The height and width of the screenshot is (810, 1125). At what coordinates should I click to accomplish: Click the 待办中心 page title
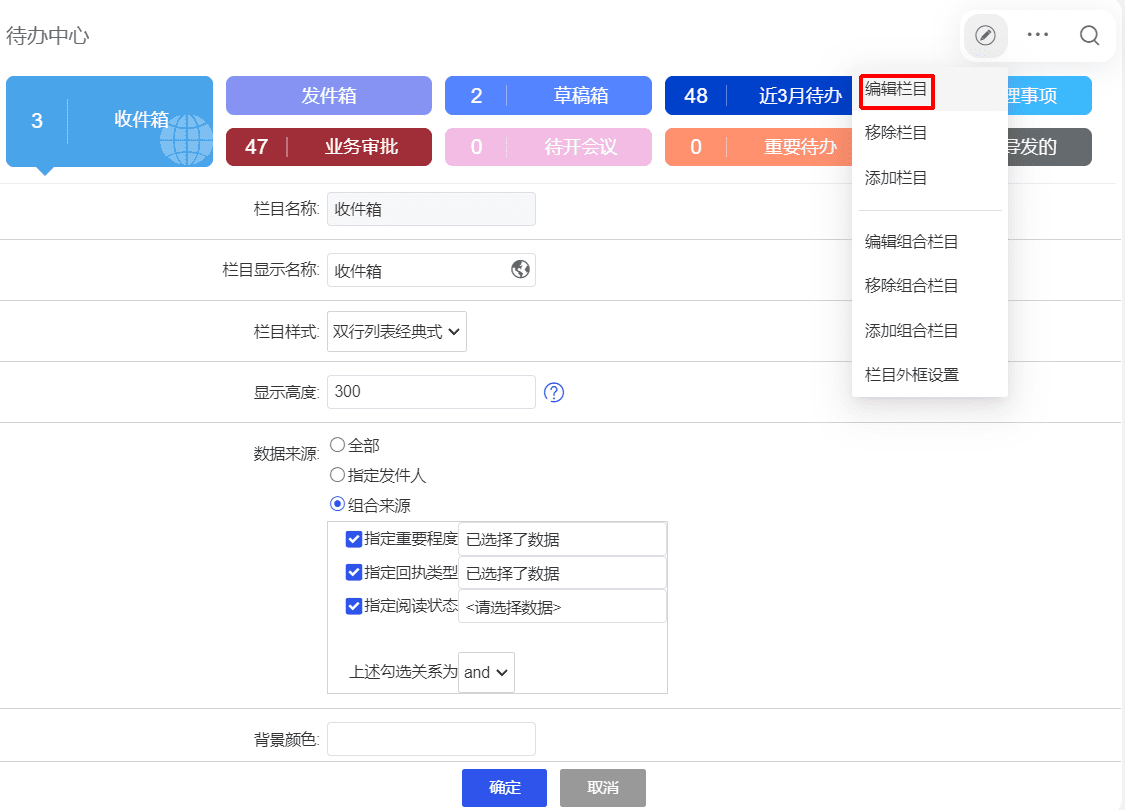pos(47,36)
